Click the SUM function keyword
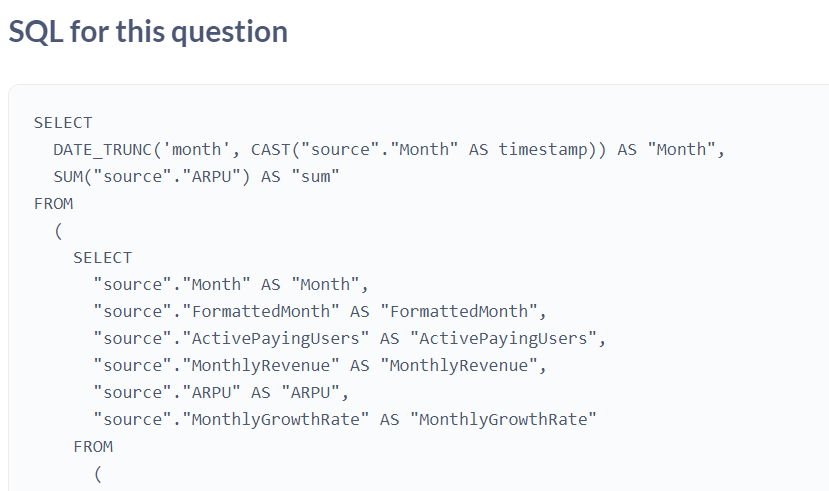The height and width of the screenshot is (491, 829). 68,177
